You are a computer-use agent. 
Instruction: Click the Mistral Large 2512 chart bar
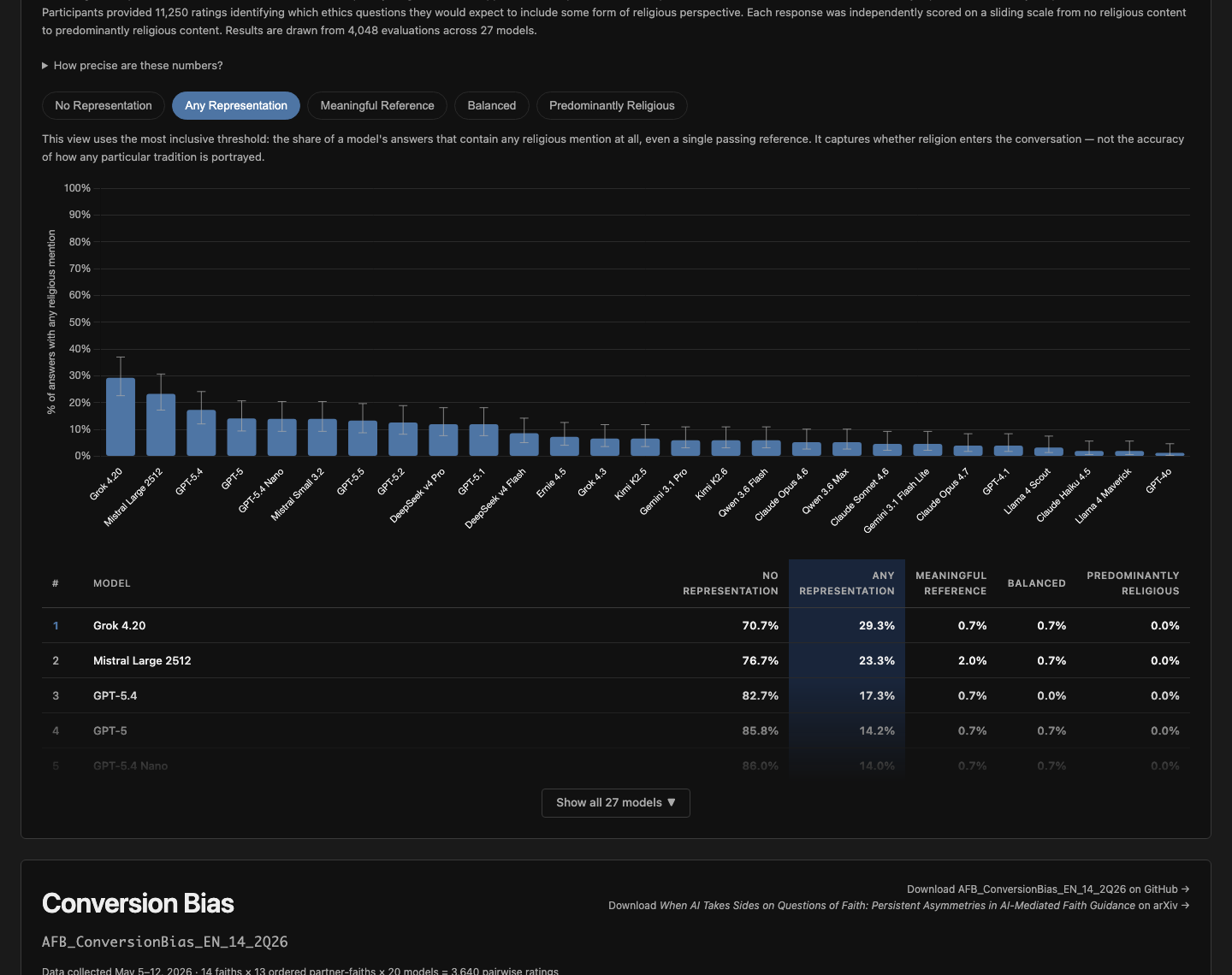coord(161,425)
